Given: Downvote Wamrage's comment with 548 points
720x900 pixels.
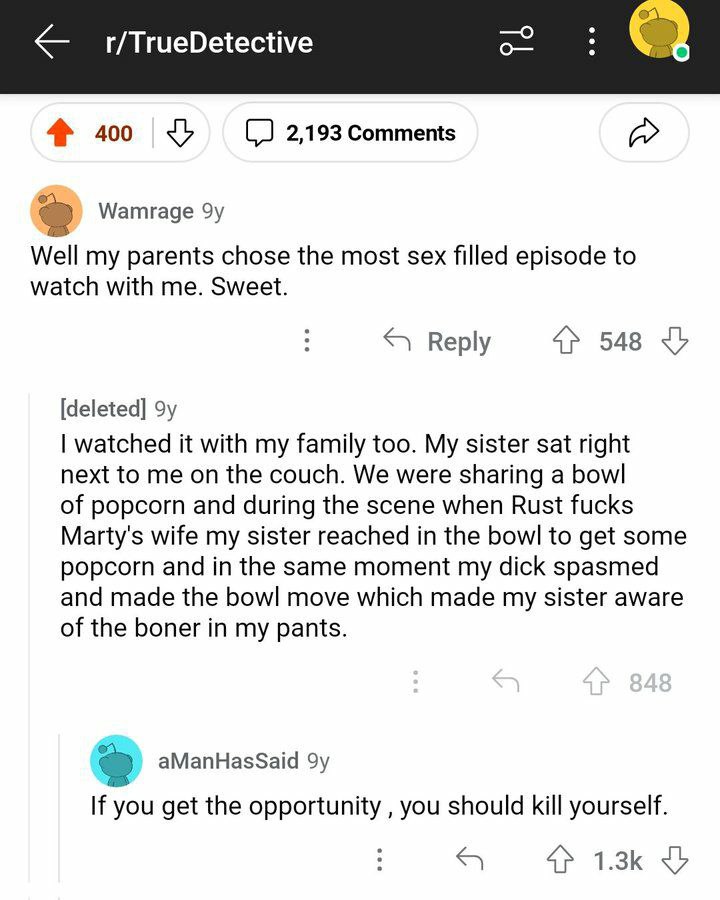Looking at the screenshot, I should 675,341.
